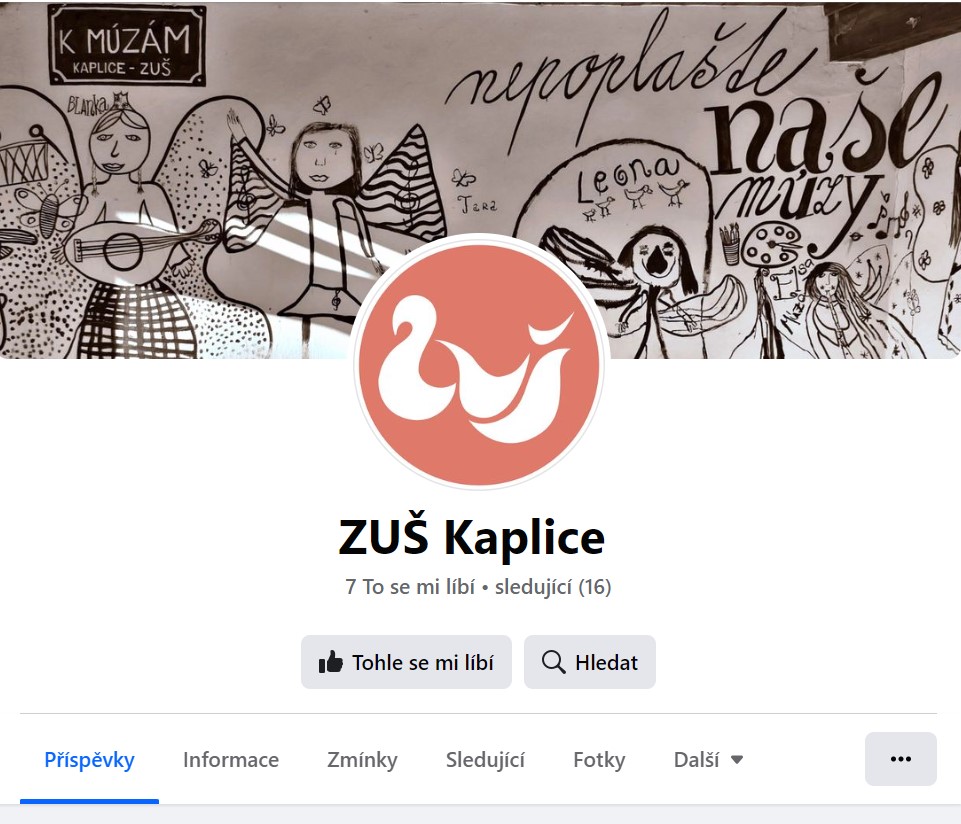Open the Informace tab

pyautogui.click(x=230, y=760)
